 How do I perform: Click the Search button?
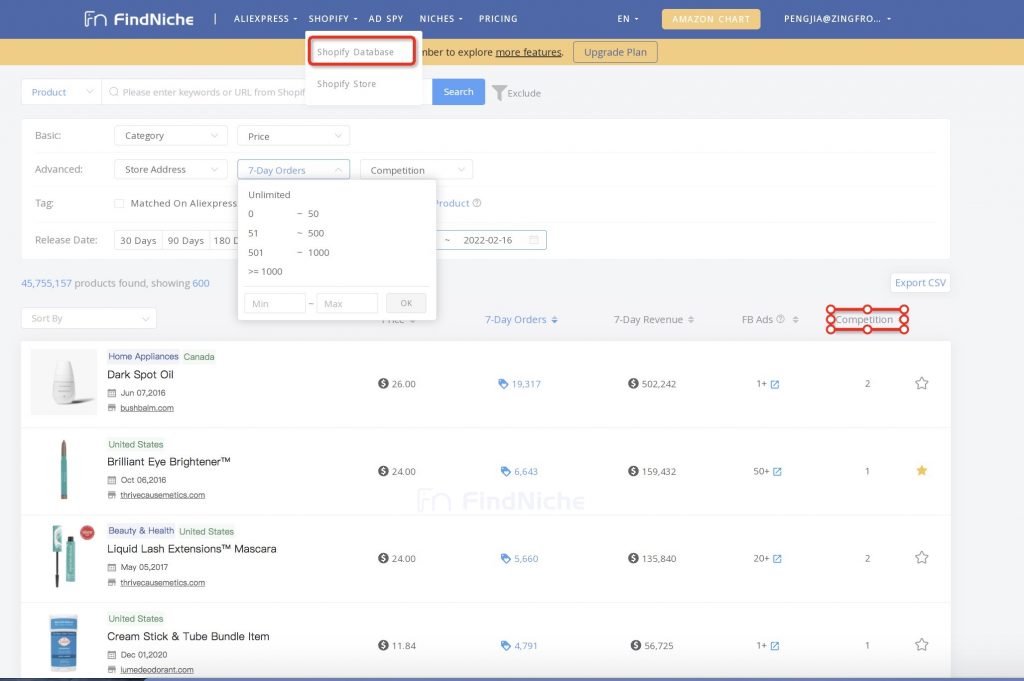click(x=458, y=92)
